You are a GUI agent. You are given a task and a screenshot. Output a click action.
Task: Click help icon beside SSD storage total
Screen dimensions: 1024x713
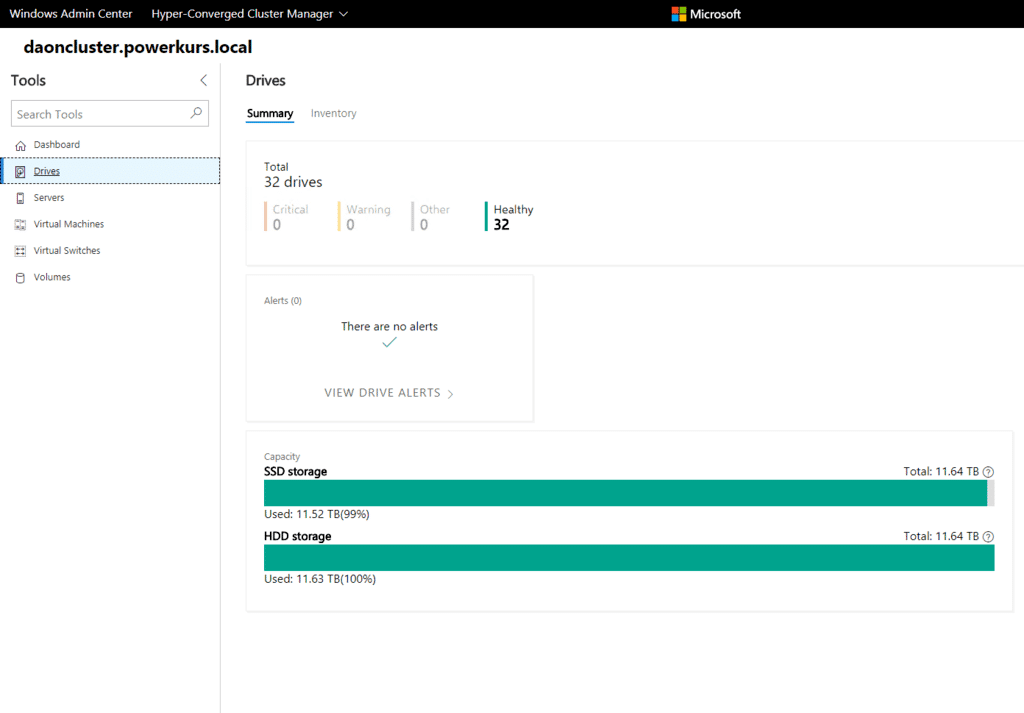[x=988, y=471]
